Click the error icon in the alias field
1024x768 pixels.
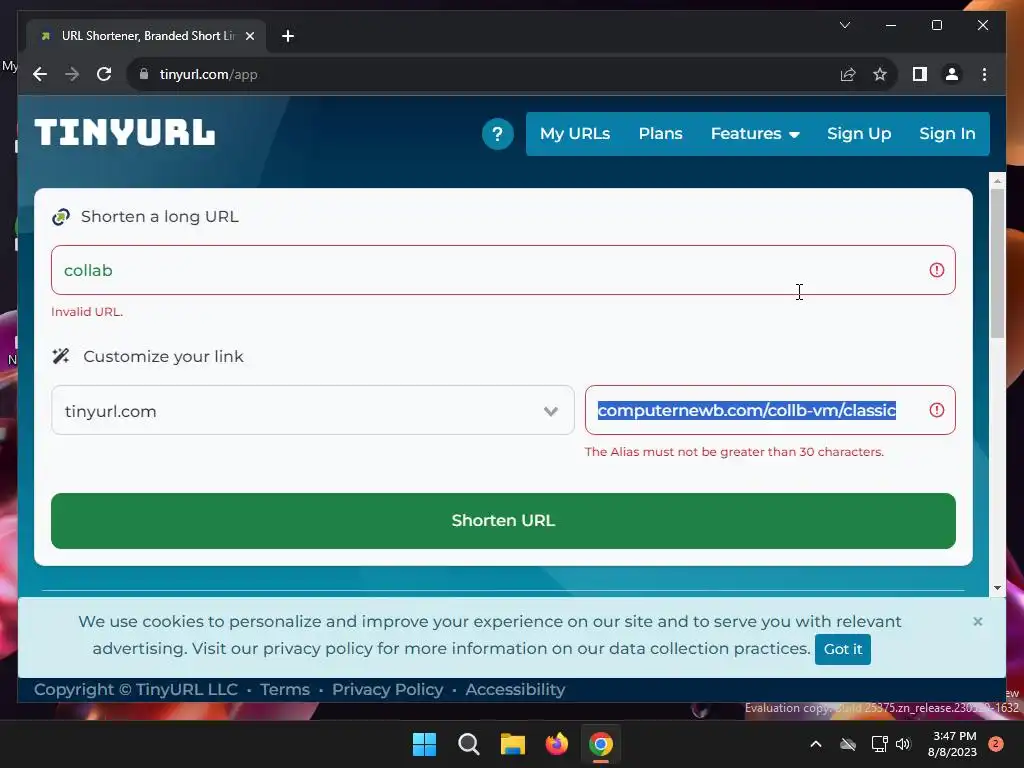[x=936, y=409]
